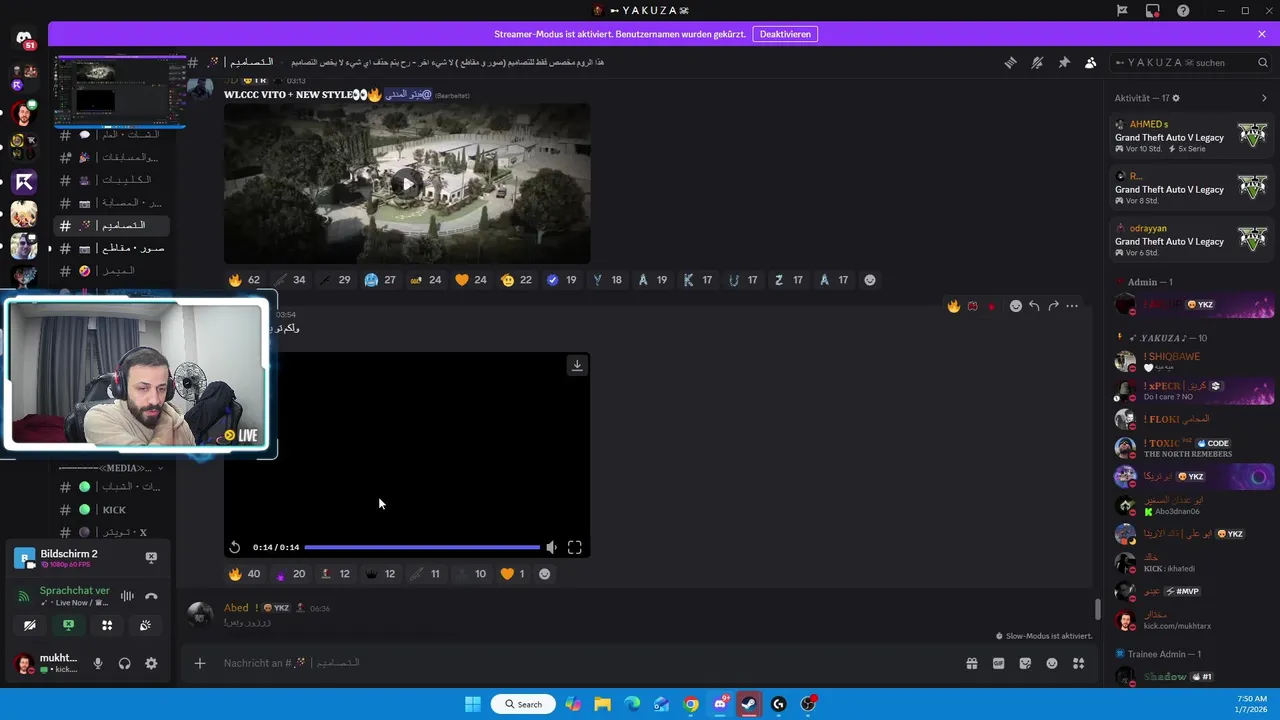Dismiss the purple Streamer-Modus banner
The width and height of the screenshot is (1280, 720).
(1262, 34)
